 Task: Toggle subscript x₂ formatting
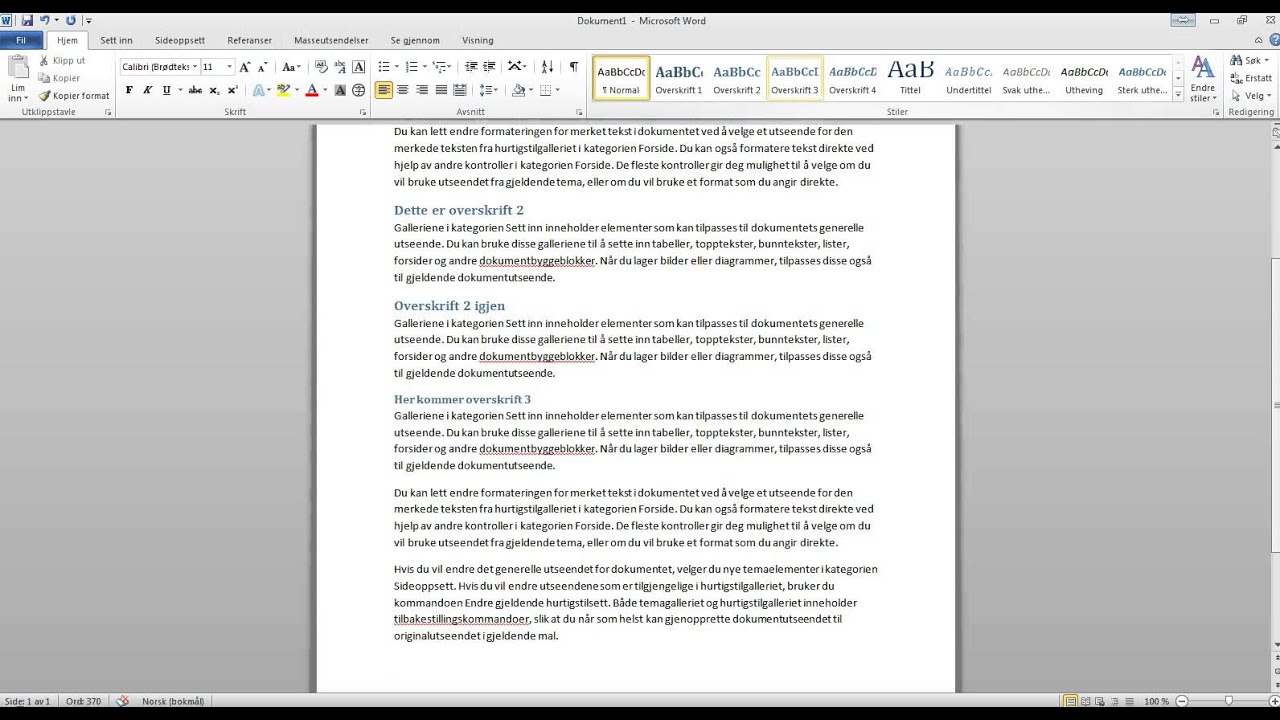214,90
